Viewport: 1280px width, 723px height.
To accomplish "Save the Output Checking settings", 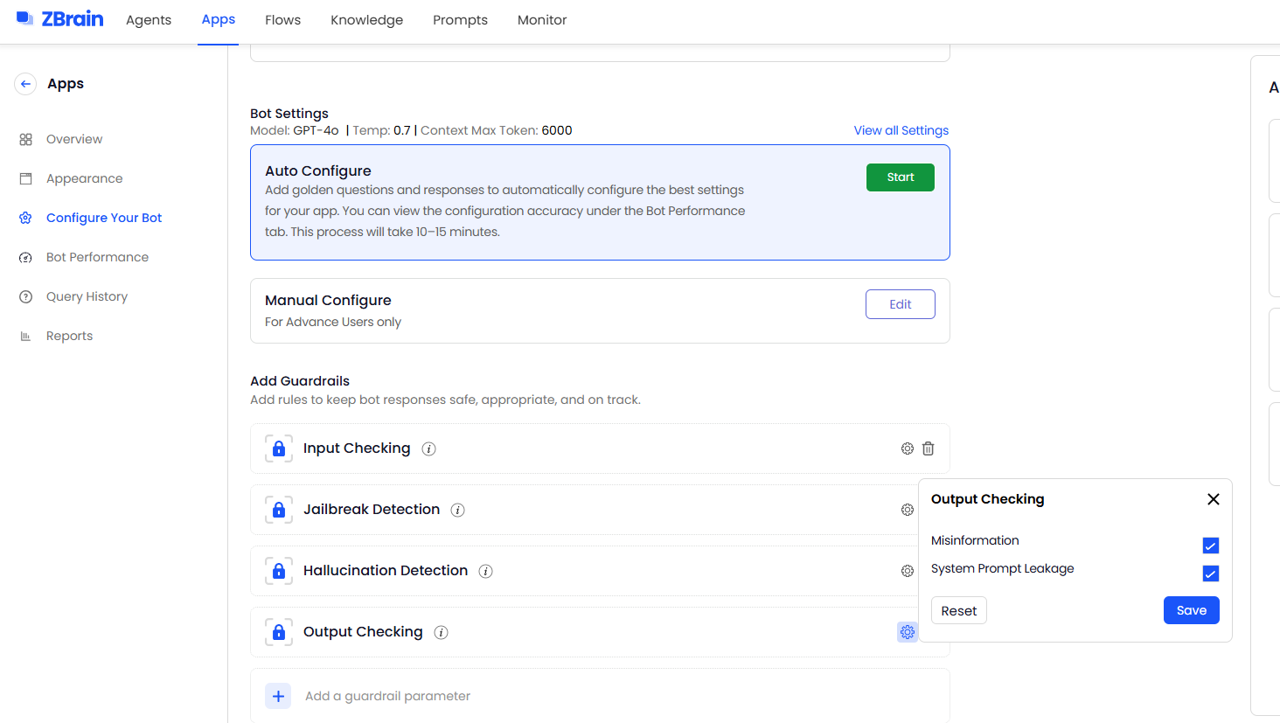I will [1191, 610].
